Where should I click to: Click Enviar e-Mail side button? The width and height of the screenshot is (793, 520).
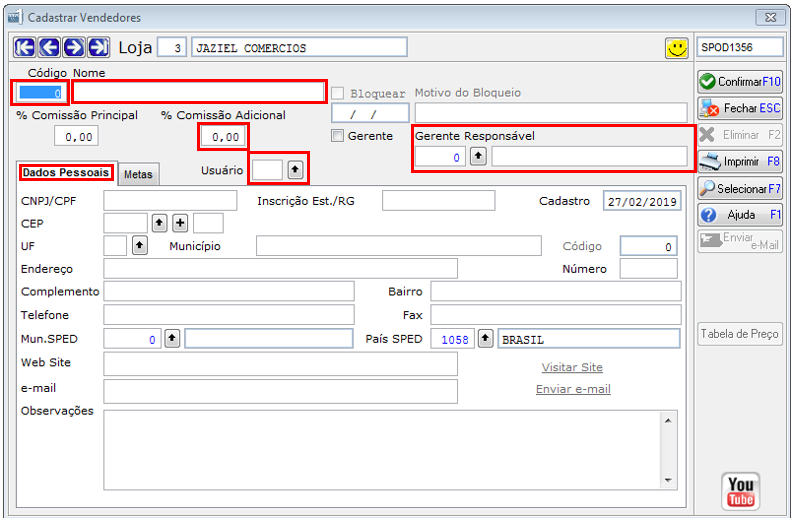(740, 241)
